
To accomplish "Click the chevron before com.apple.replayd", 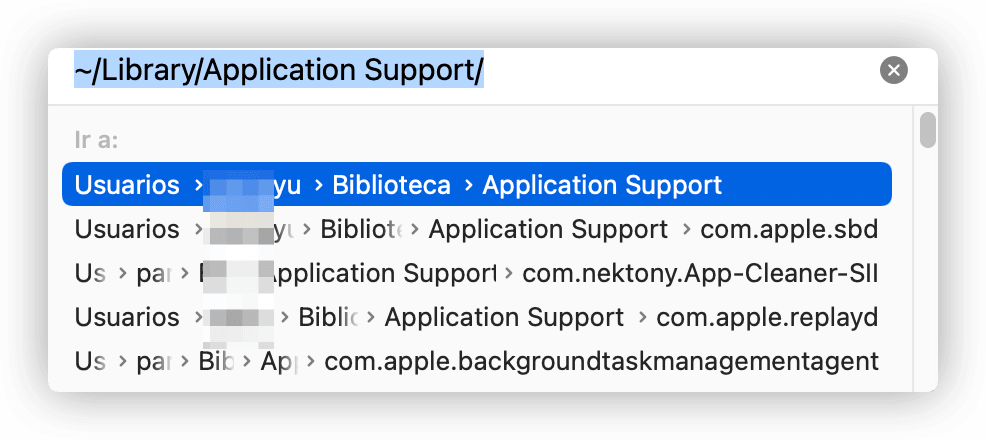I will 642,317.
